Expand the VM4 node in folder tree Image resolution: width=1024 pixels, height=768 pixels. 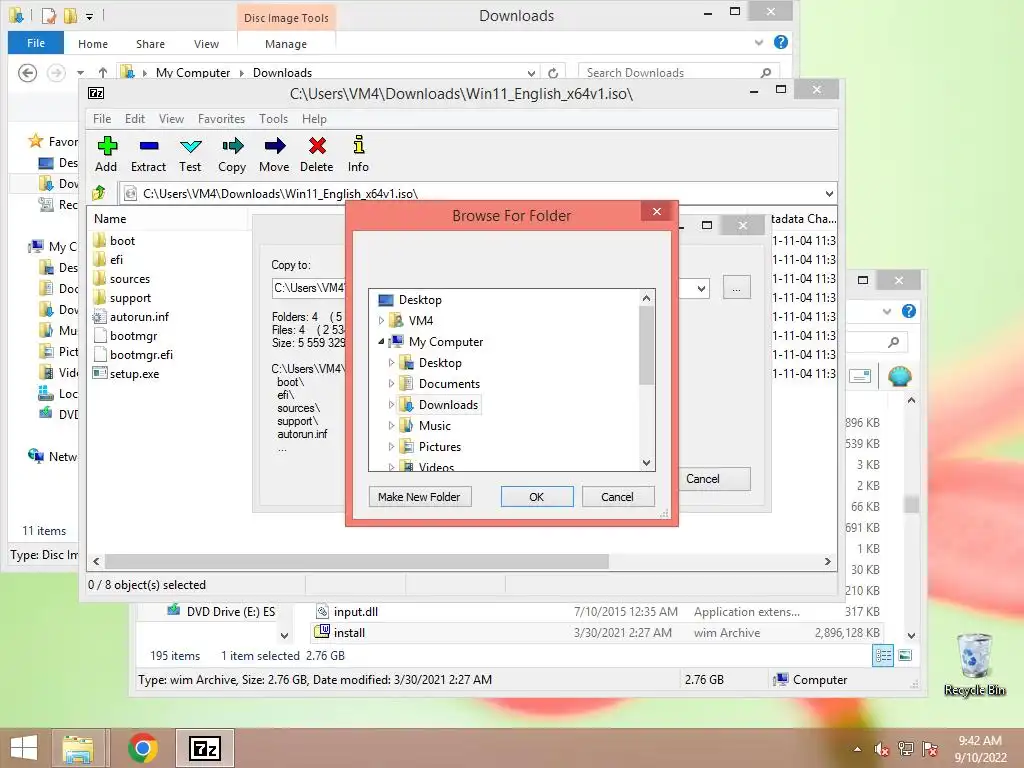pos(381,321)
